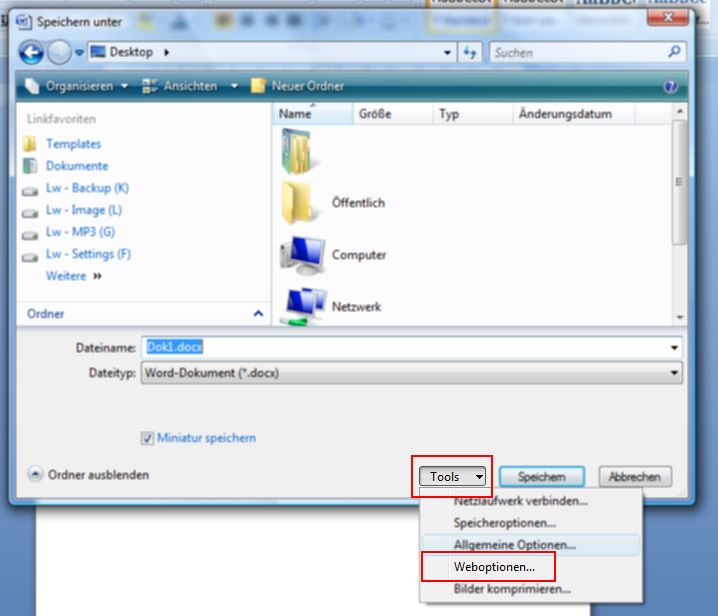Open the Templates favorite link
718x616 pixels.
pyautogui.click(x=73, y=144)
